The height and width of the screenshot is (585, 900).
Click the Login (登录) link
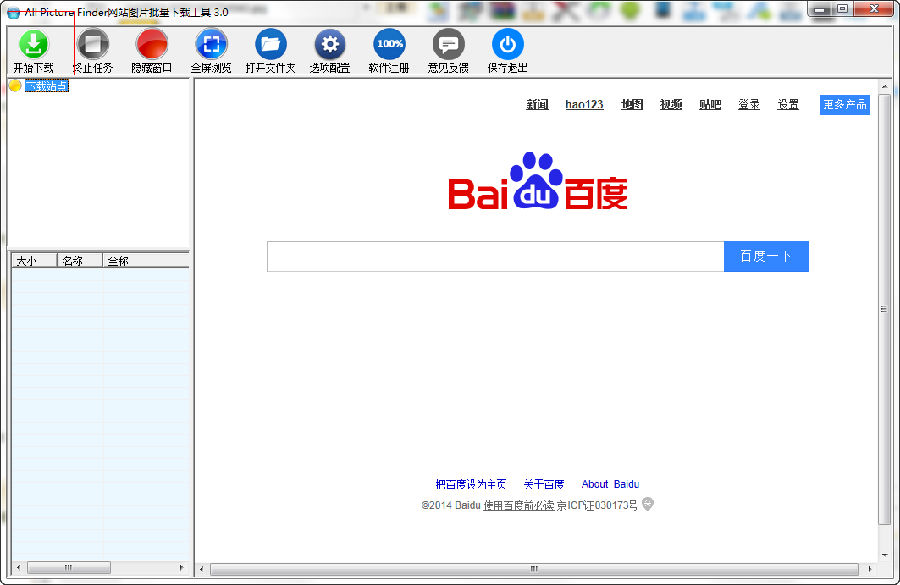click(749, 104)
